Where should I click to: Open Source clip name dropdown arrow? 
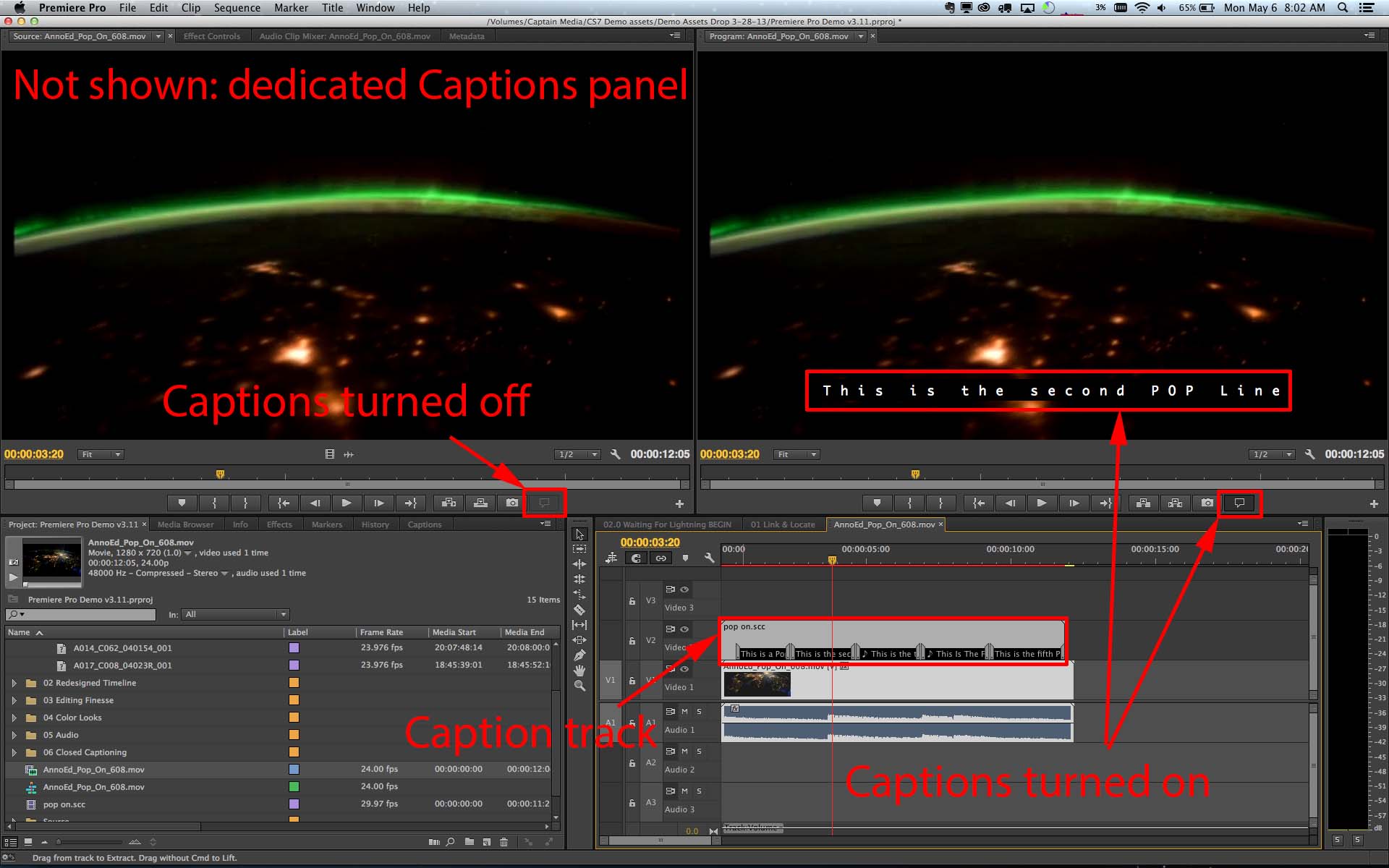coord(158,36)
